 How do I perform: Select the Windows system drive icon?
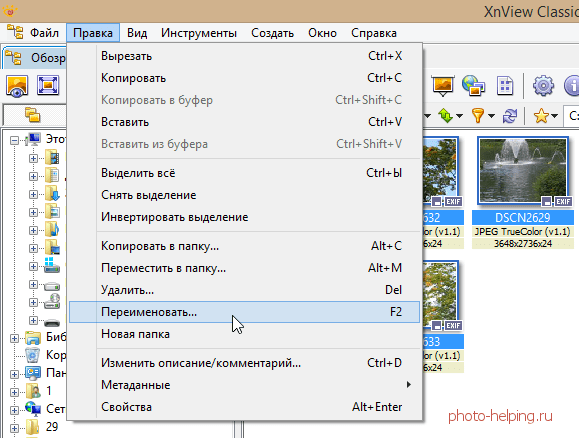52,265
